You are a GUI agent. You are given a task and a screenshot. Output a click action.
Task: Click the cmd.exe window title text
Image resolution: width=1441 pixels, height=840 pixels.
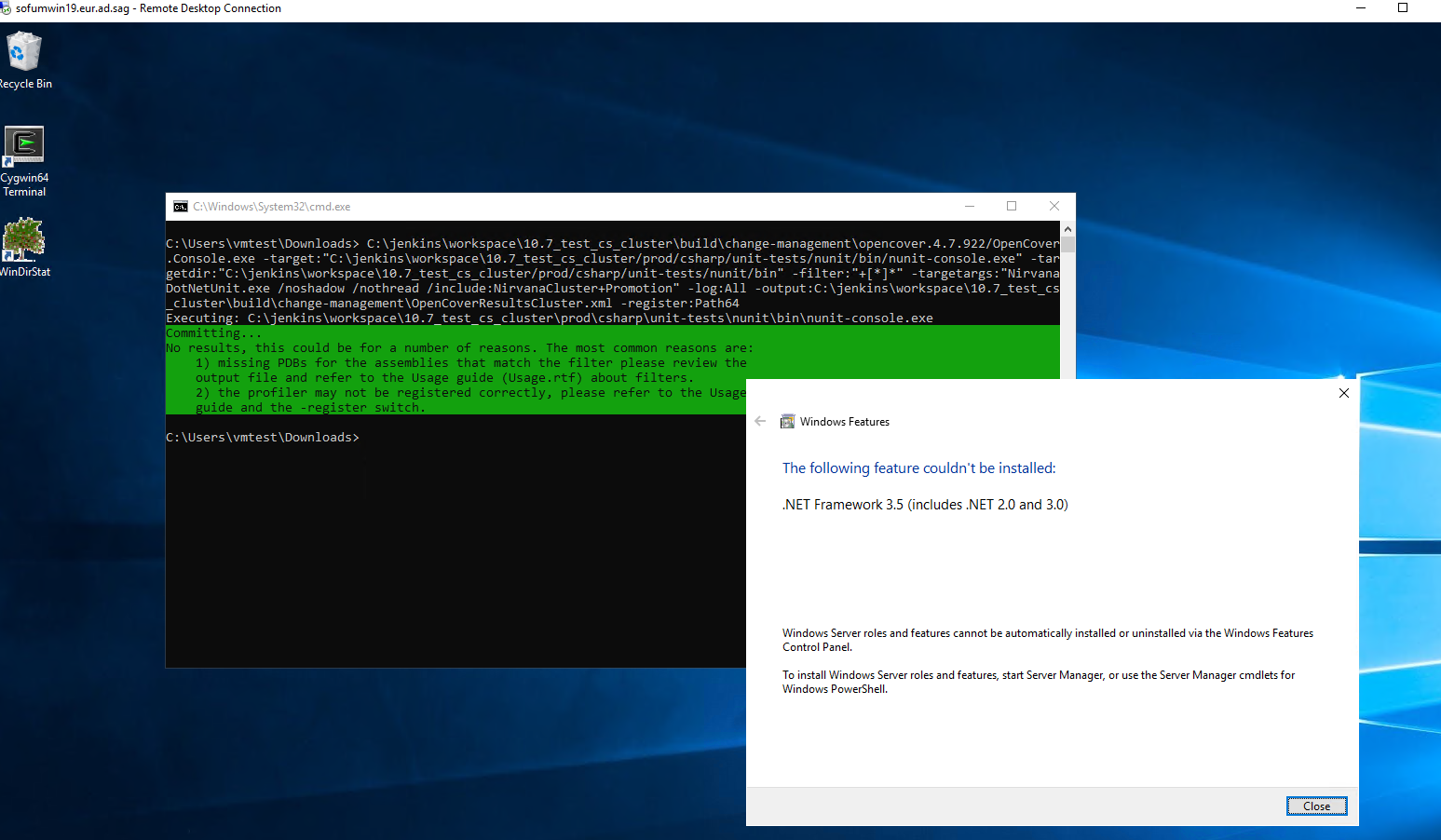pos(272,207)
